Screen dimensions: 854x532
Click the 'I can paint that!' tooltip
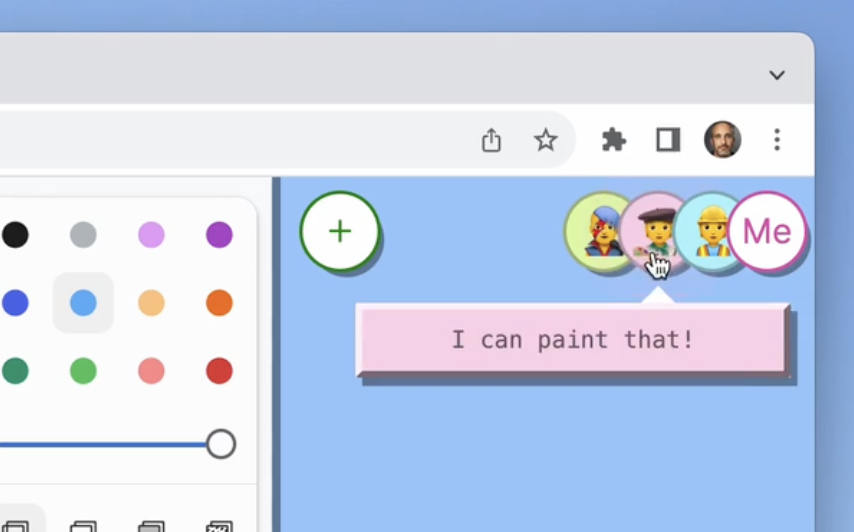(x=572, y=340)
